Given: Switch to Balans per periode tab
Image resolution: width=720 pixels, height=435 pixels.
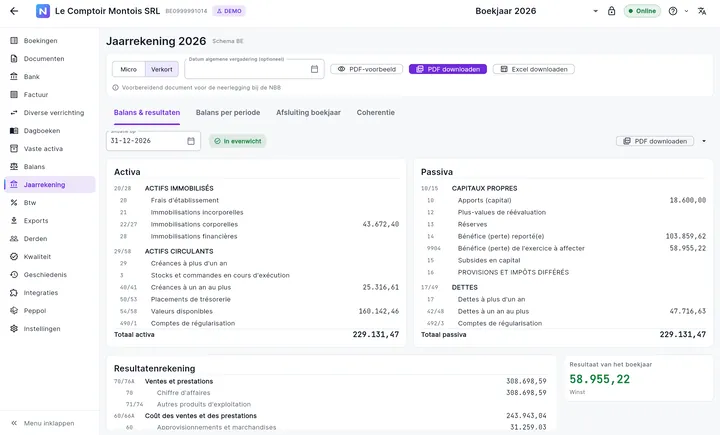Looking at the screenshot, I should pos(228,113).
